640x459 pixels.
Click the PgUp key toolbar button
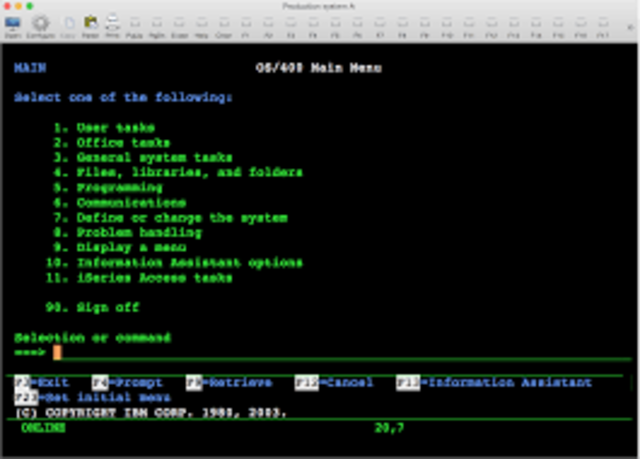134,27
